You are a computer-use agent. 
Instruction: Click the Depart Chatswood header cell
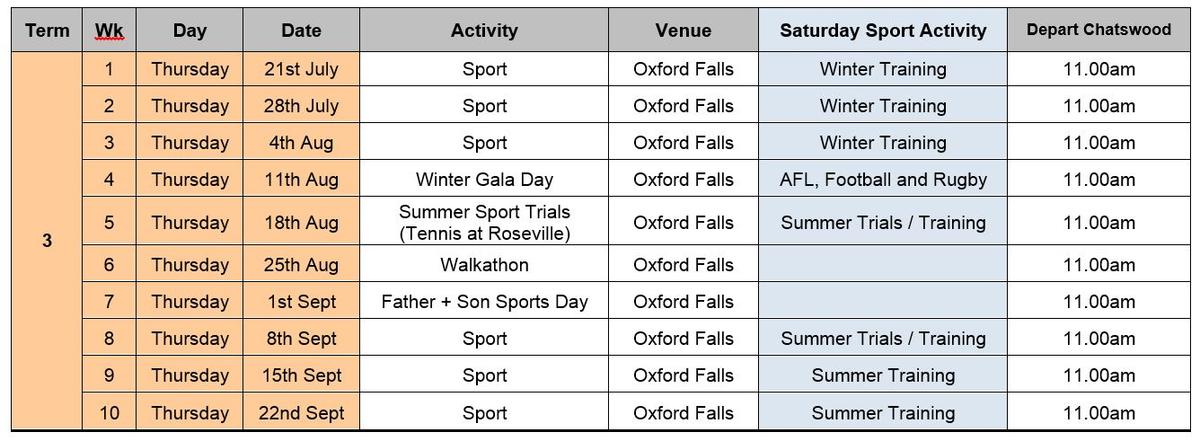(x=1099, y=30)
